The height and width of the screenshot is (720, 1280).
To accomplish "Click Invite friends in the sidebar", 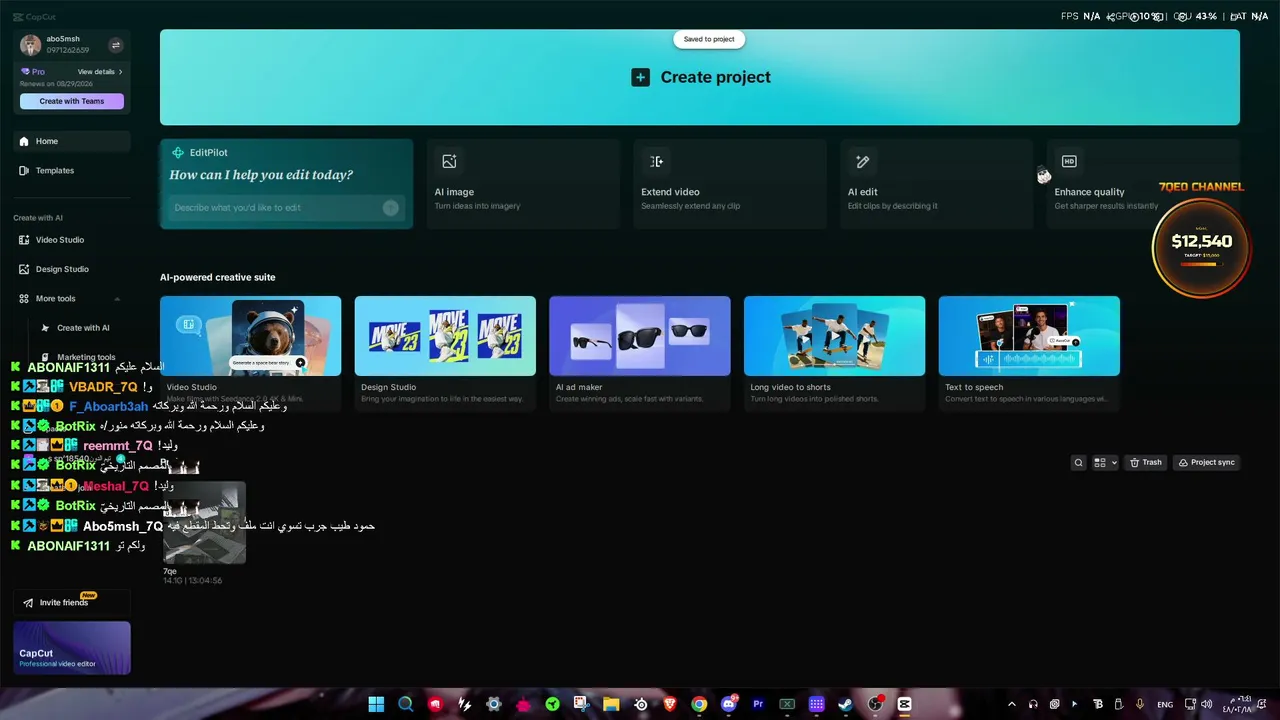I will point(72,603).
